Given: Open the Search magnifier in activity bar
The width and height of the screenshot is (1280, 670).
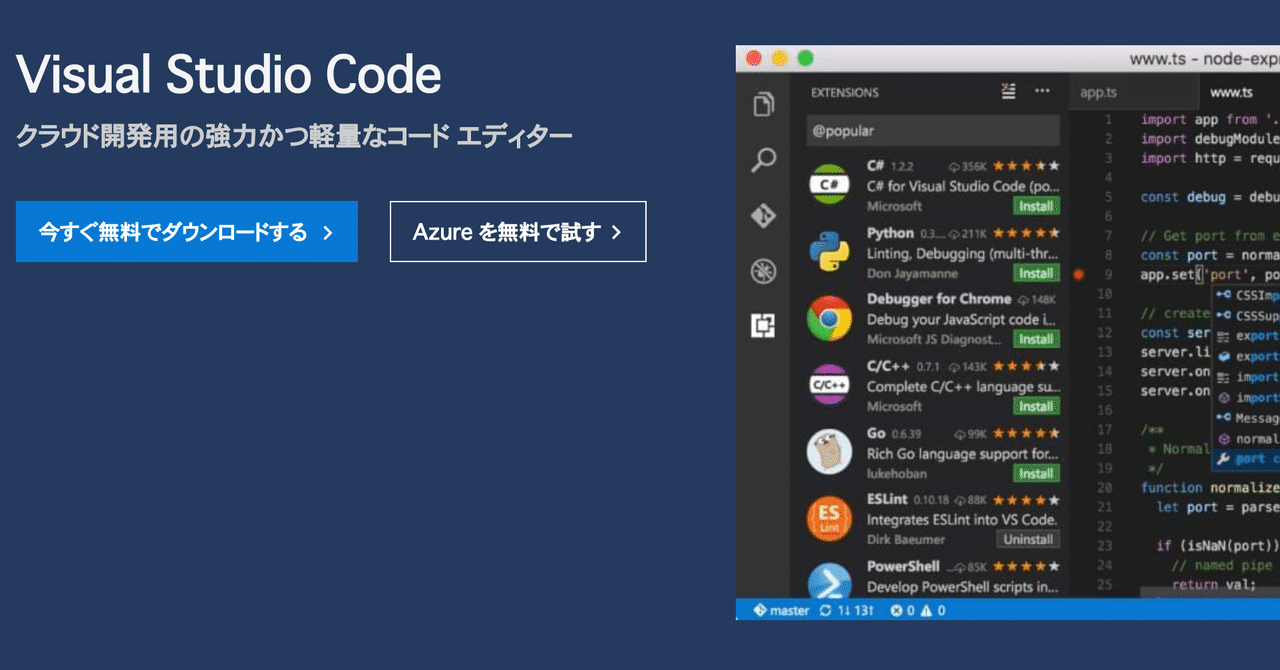Looking at the screenshot, I should tap(764, 159).
